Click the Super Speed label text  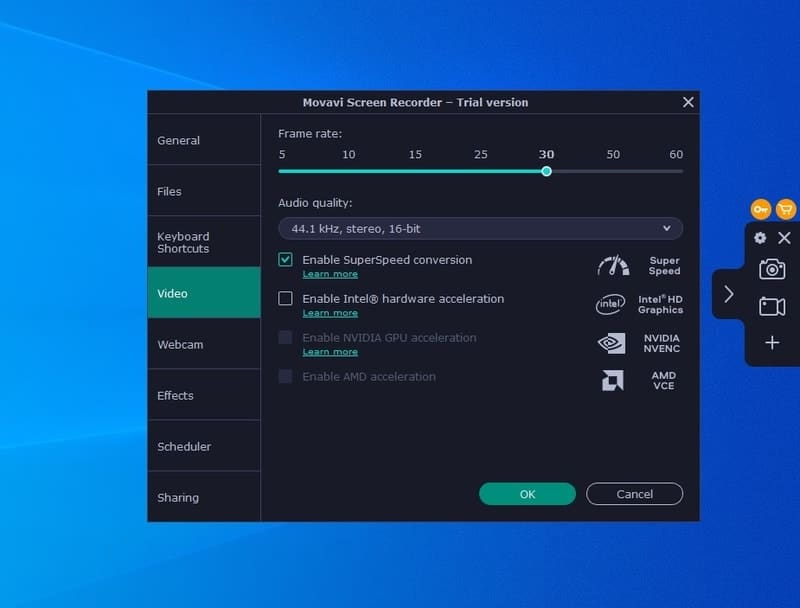664,265
